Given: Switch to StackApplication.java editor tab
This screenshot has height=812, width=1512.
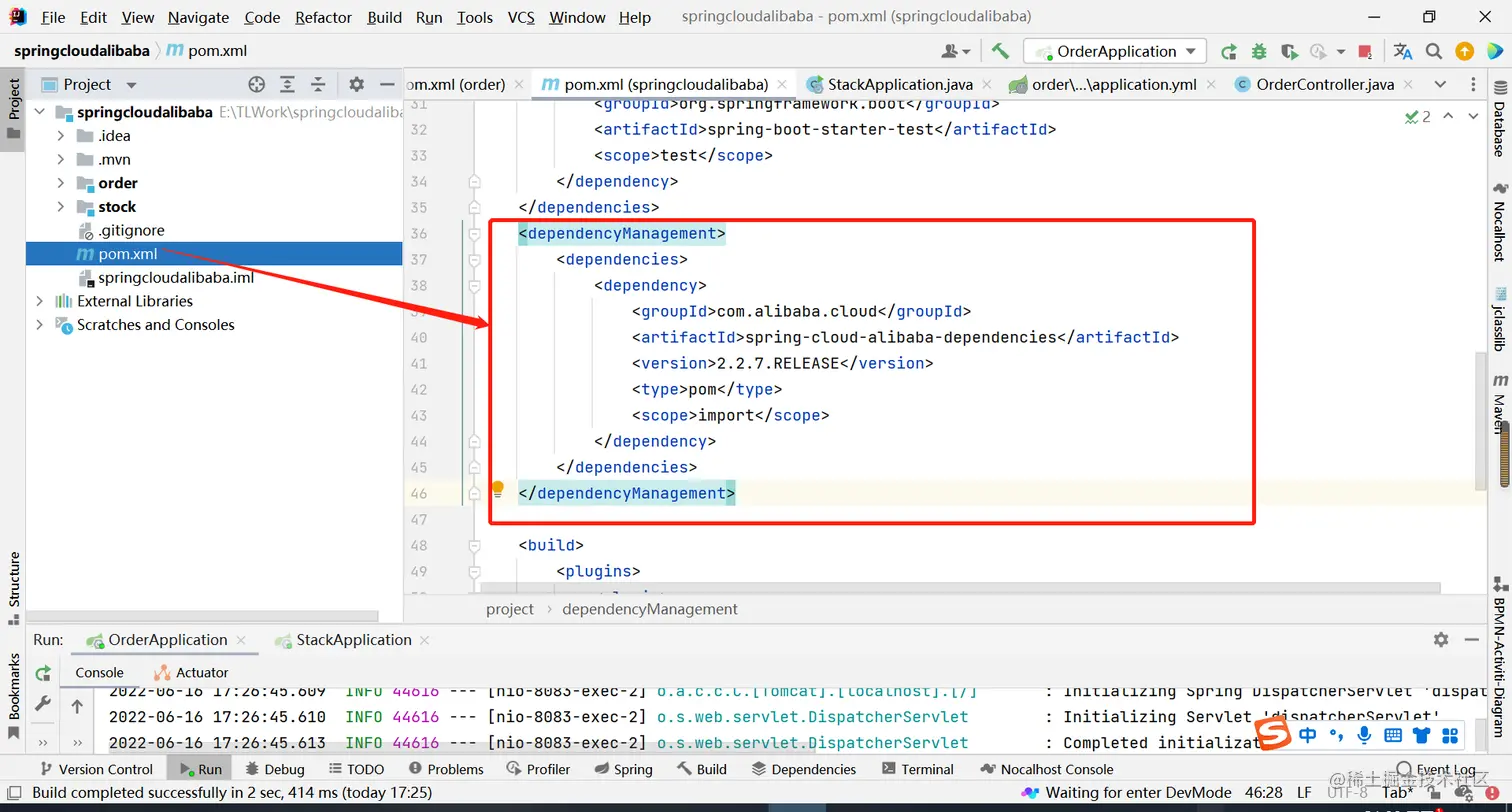Looking at the screenshot, I should coord(899,84).
